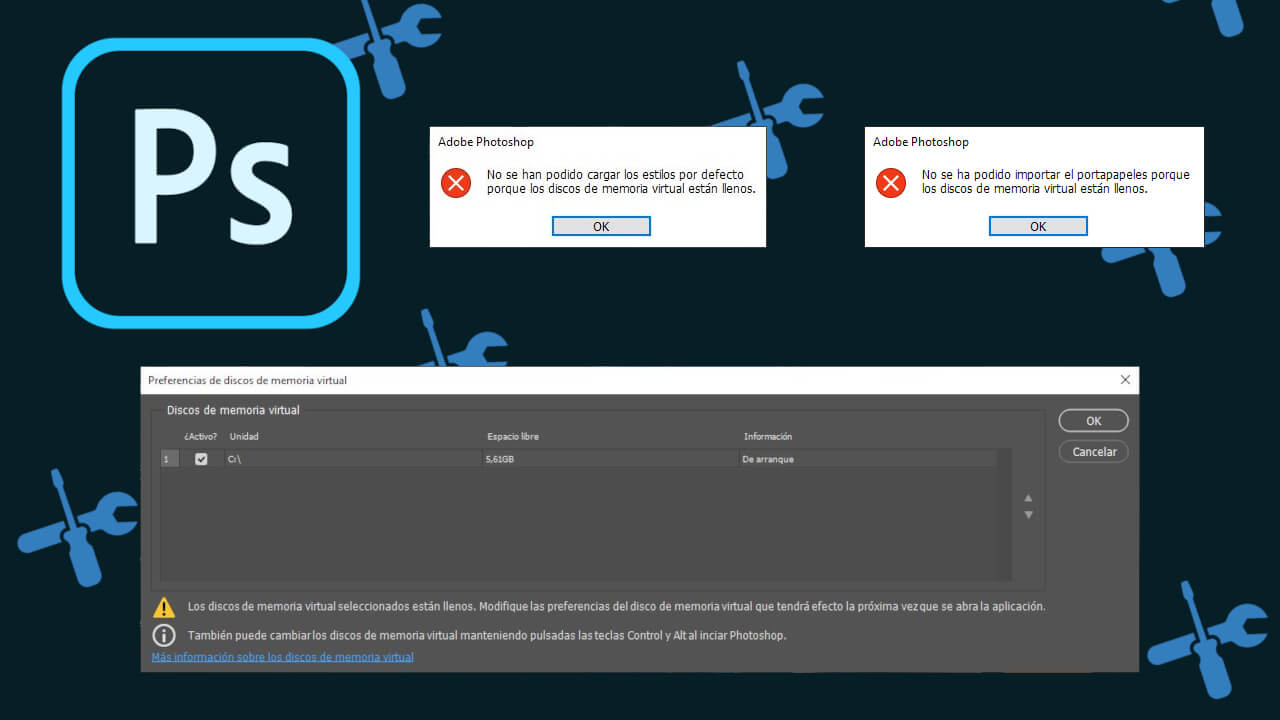The height and width of the screenshot is (720, 1280).
Task: Click the free space value 5,61GB
Action: click(x=500, y=459)
